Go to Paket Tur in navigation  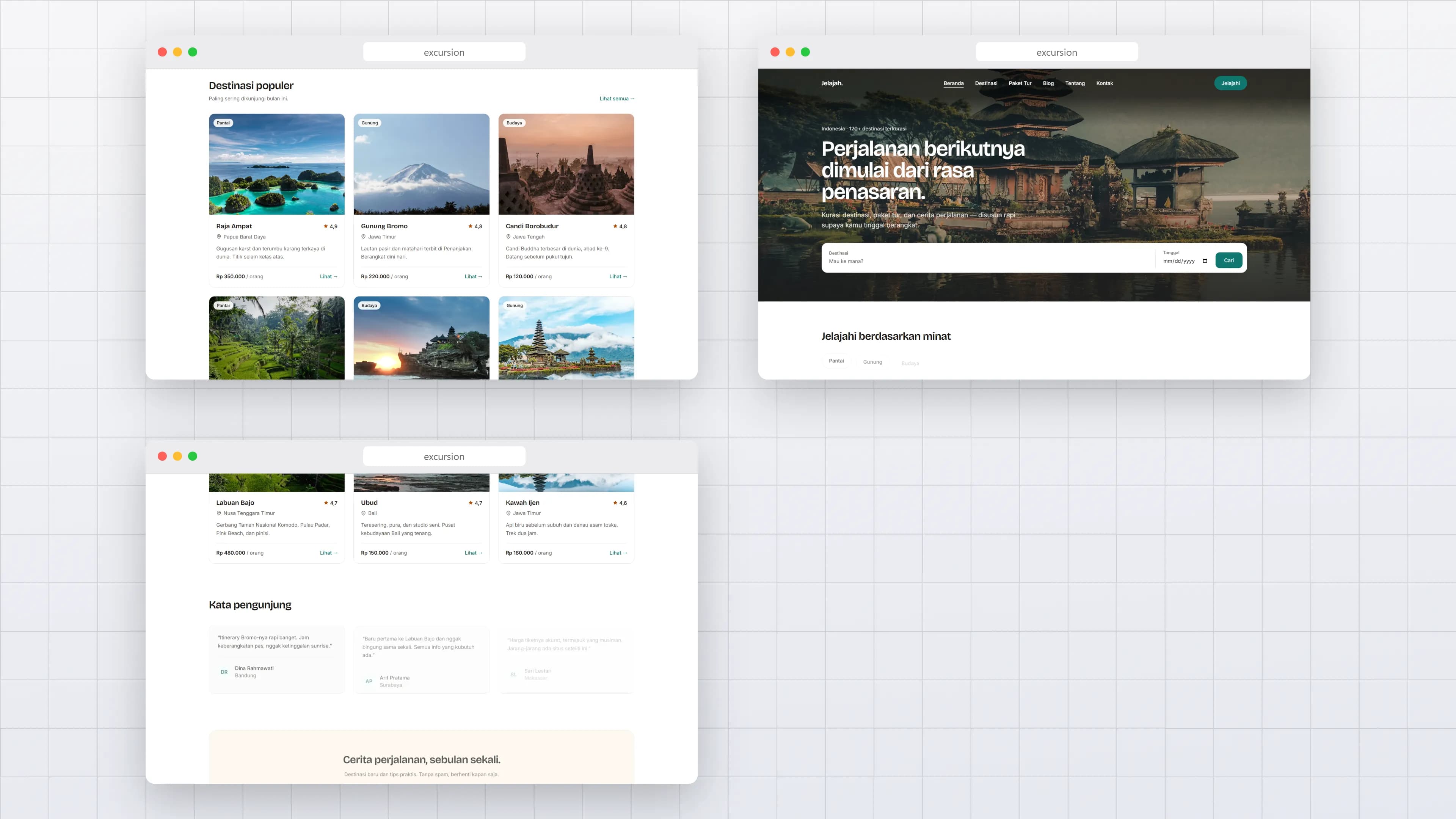[1020, 83]
